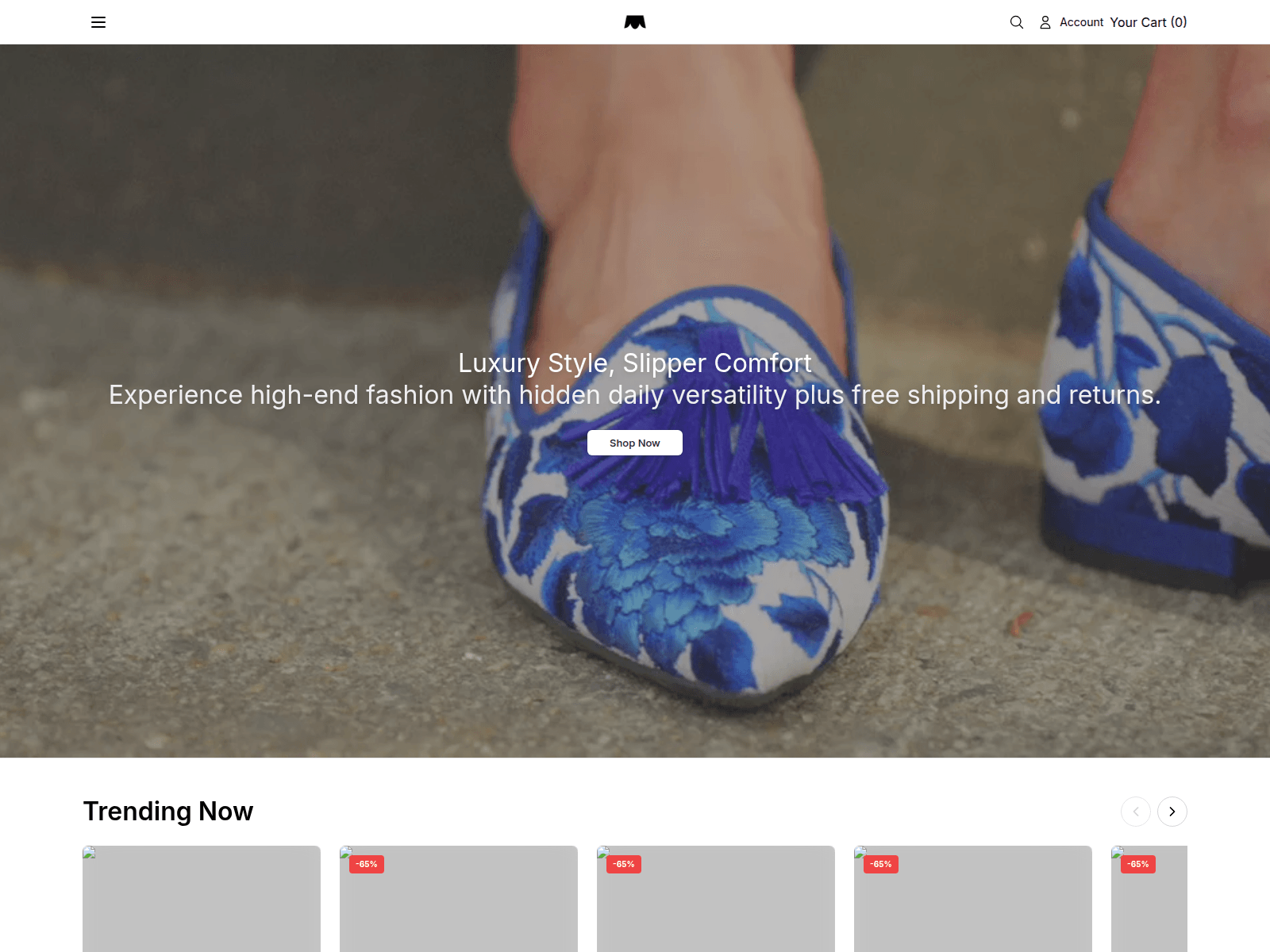Image resolution: width=1270 pixels, height=952 pixels.
Task: Click the Luxury Style, Slipper Comfort headline
Action: 635,363
